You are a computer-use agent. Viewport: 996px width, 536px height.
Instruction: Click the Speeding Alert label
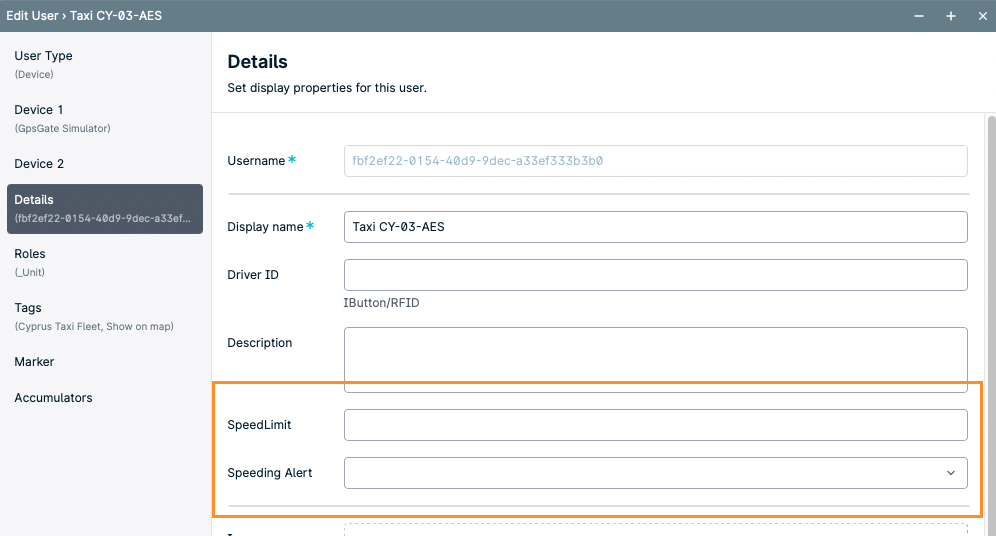[x=270, y=473]
